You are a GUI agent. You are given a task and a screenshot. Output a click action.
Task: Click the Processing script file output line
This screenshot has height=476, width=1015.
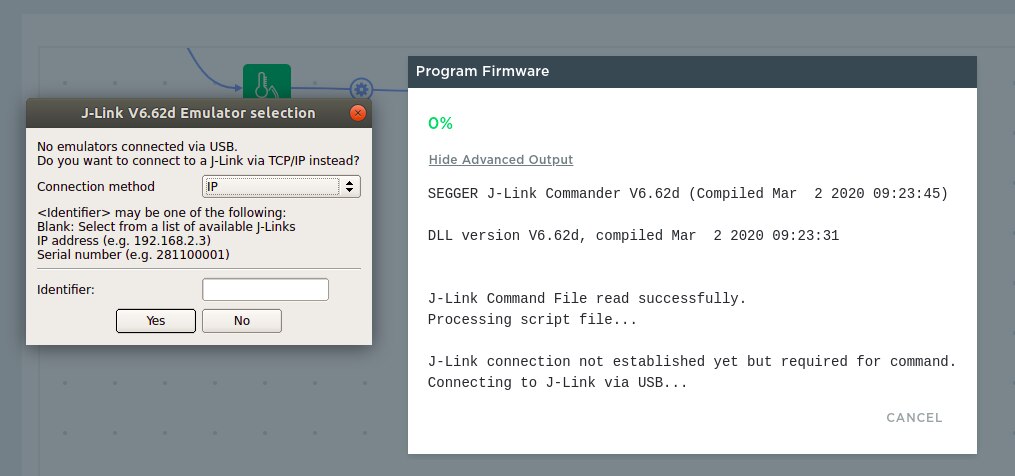tap(531, 320)
